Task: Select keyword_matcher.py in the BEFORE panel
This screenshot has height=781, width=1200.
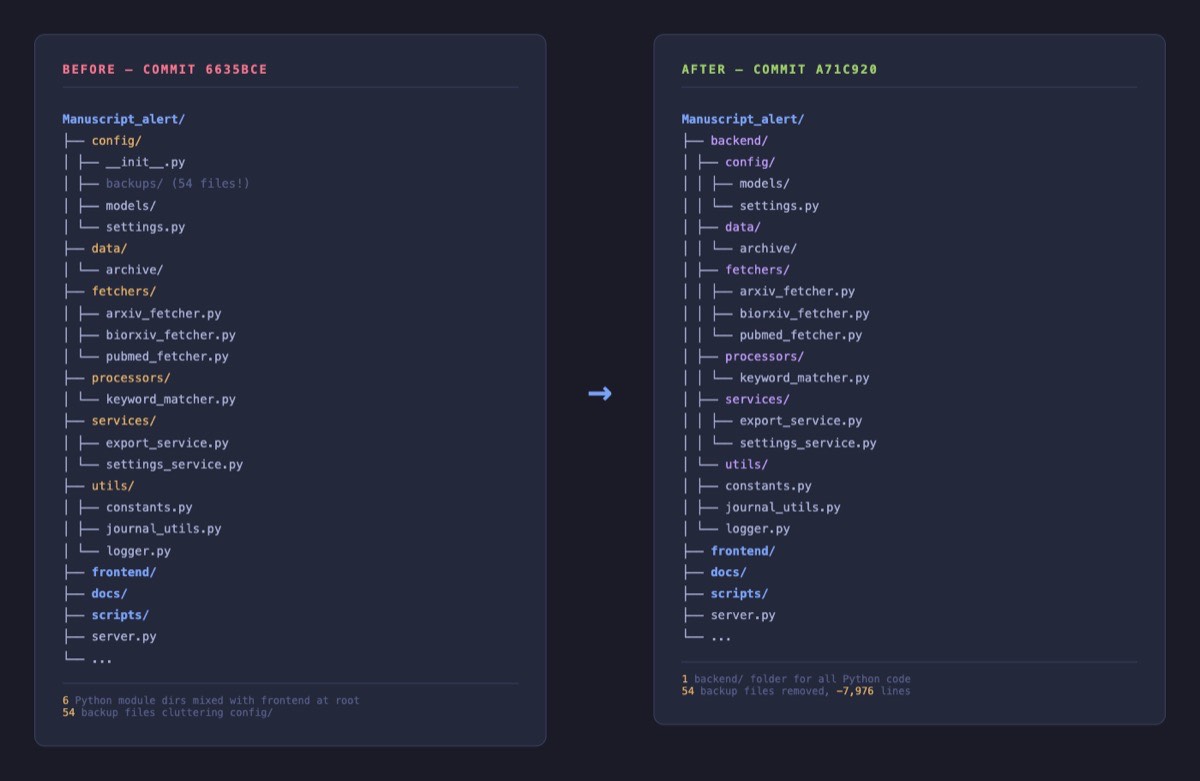Action: (170, 399)
